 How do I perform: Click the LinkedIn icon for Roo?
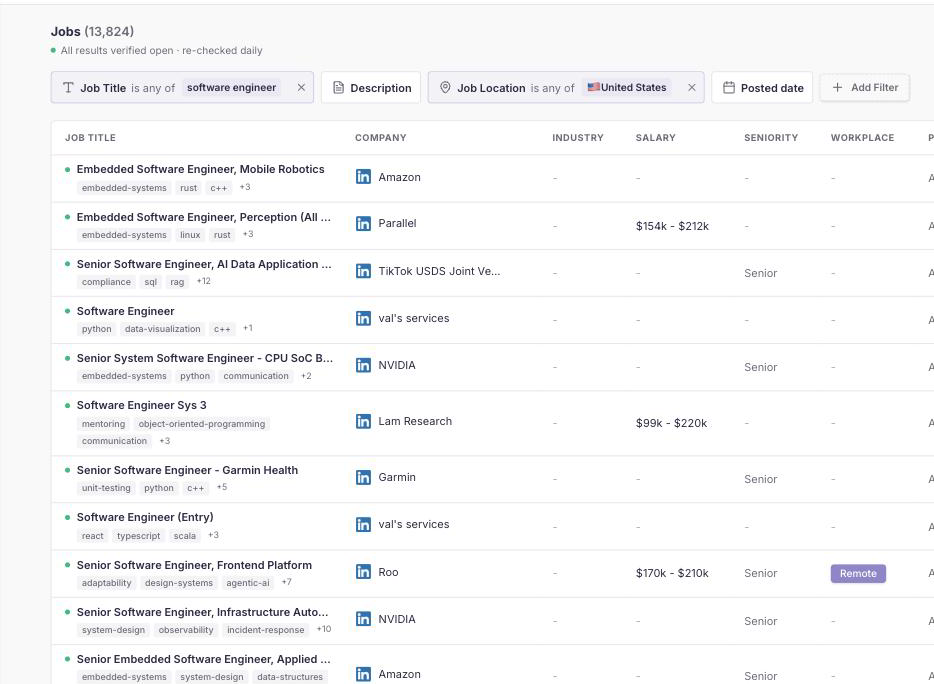(x=363, y=572)
